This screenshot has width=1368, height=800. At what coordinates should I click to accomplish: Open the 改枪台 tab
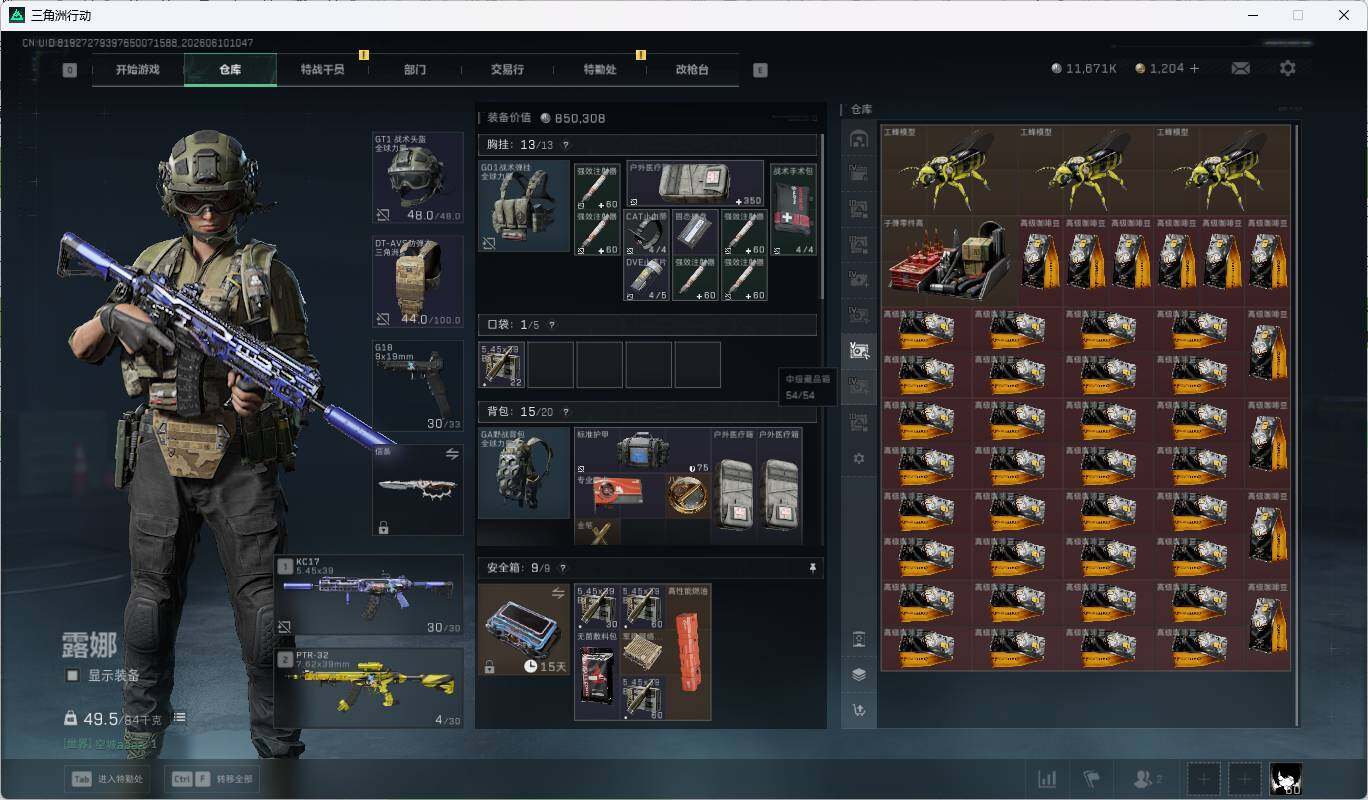tap(692, 70)
